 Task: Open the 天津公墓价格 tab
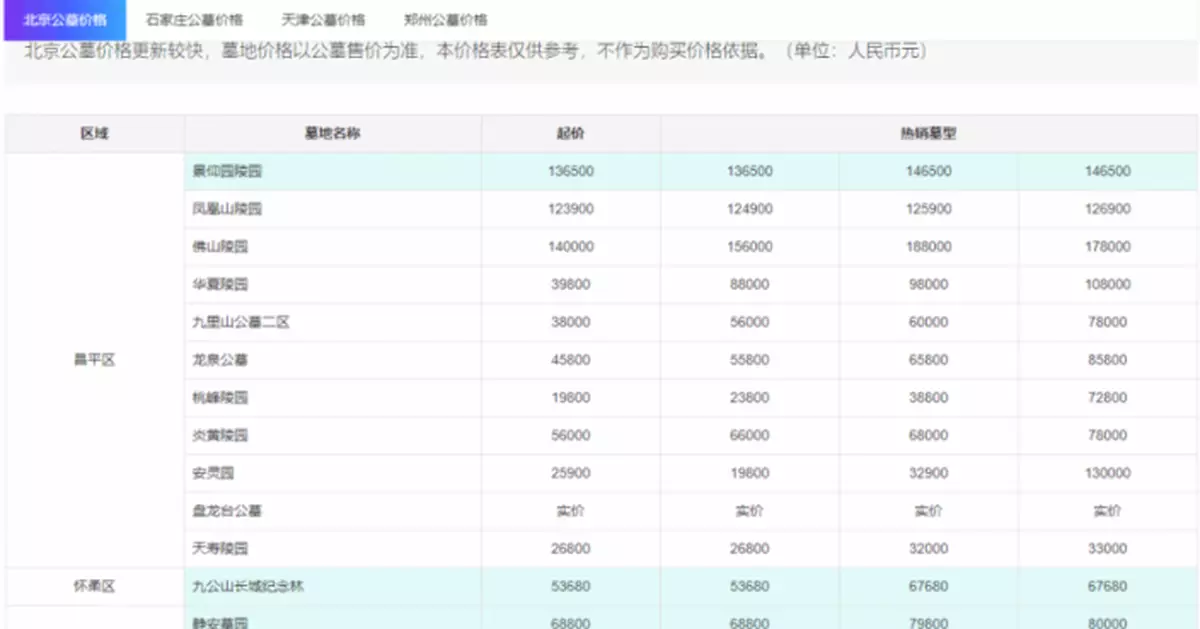point(323,19)
